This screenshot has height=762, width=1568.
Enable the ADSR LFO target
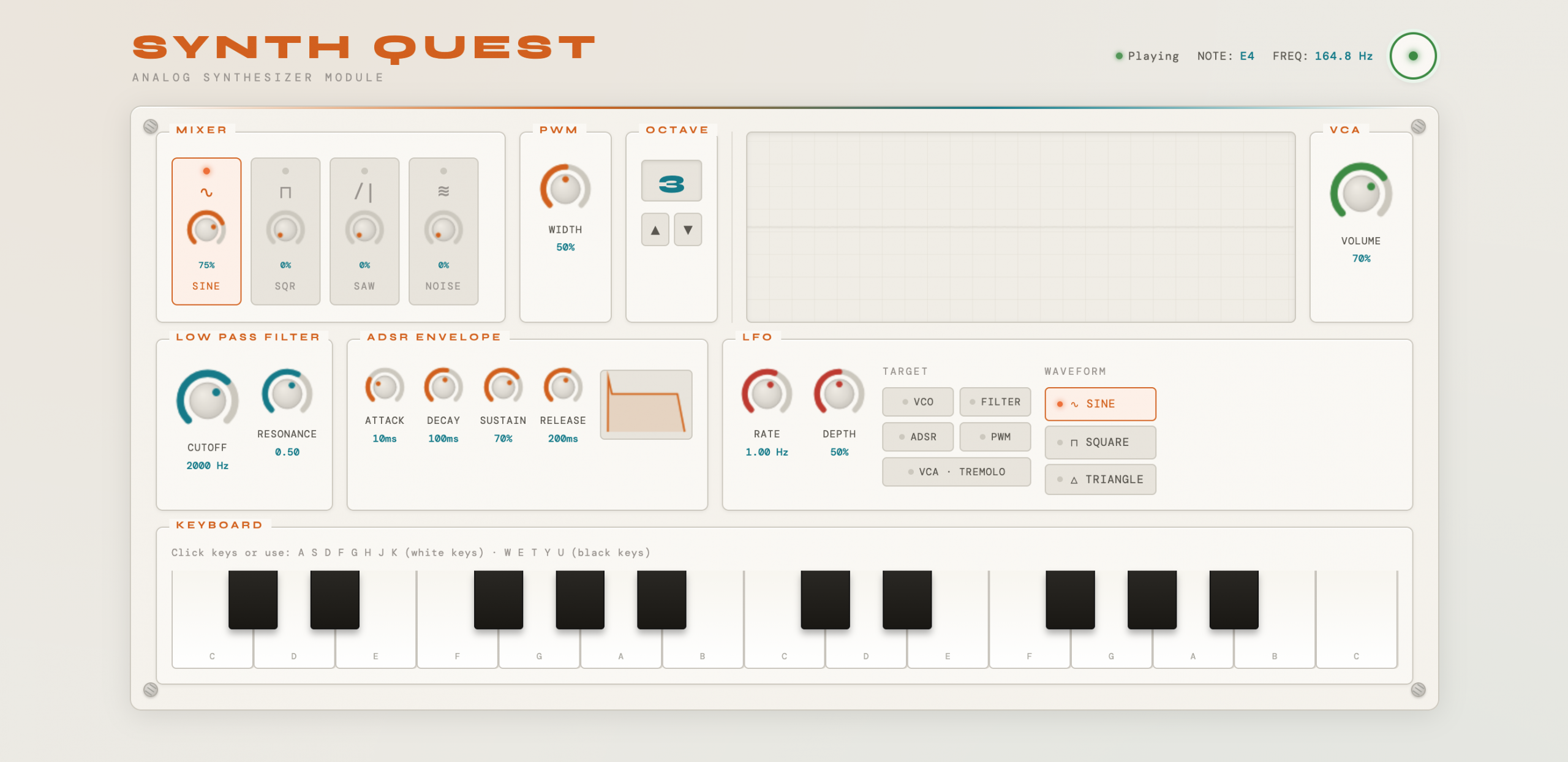[918, 437]
